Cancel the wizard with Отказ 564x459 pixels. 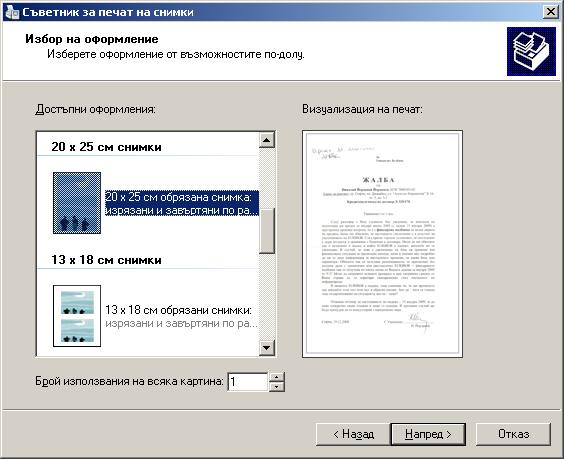tap(513, 434)
